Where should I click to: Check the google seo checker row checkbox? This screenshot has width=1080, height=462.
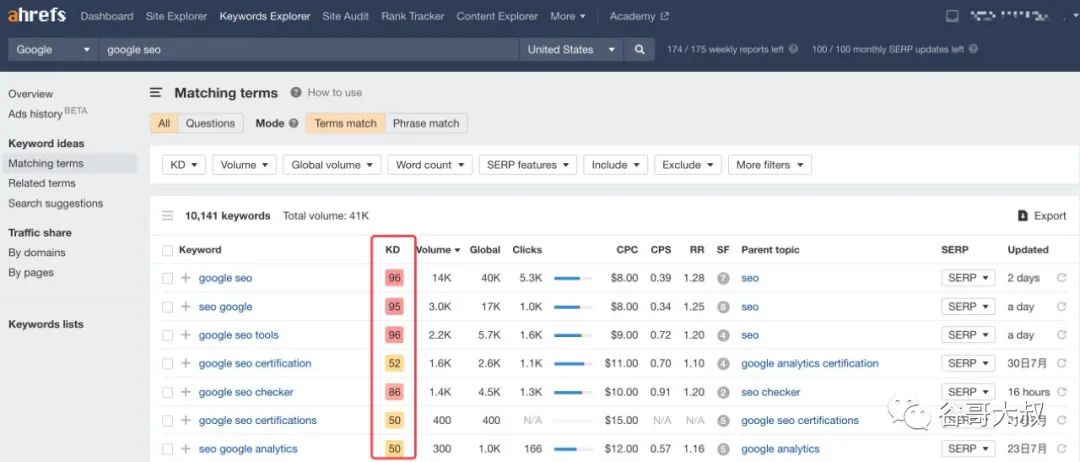[167, 392]
